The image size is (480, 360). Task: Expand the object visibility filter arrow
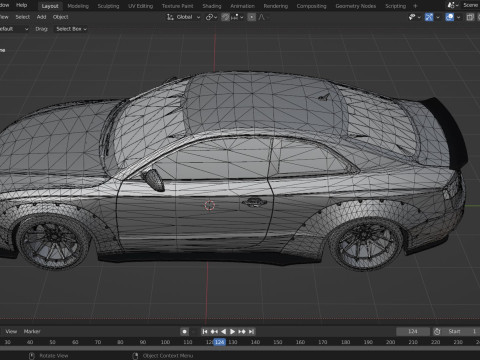tap(419, 17)
